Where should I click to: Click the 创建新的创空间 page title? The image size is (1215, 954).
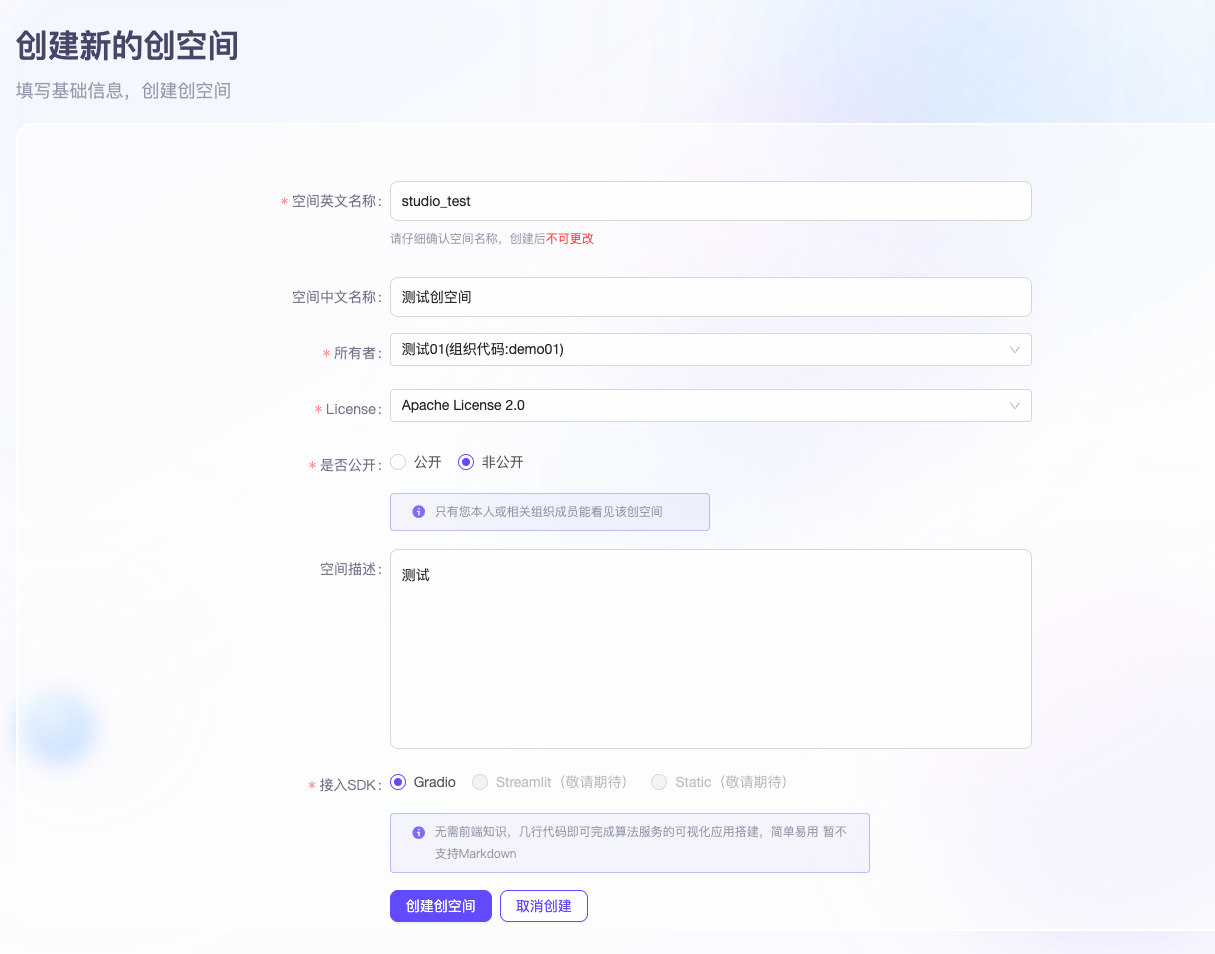point(124,45)
